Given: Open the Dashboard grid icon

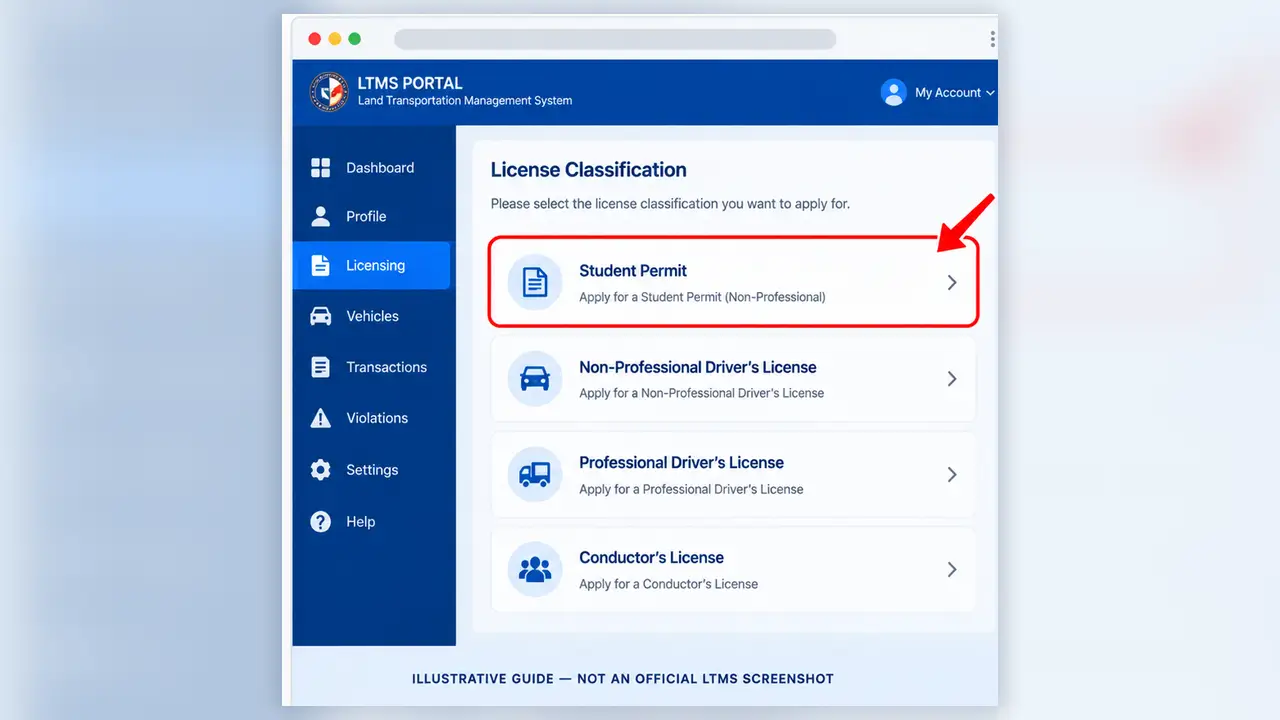Looking at the screenshot, I should [320, 168].
